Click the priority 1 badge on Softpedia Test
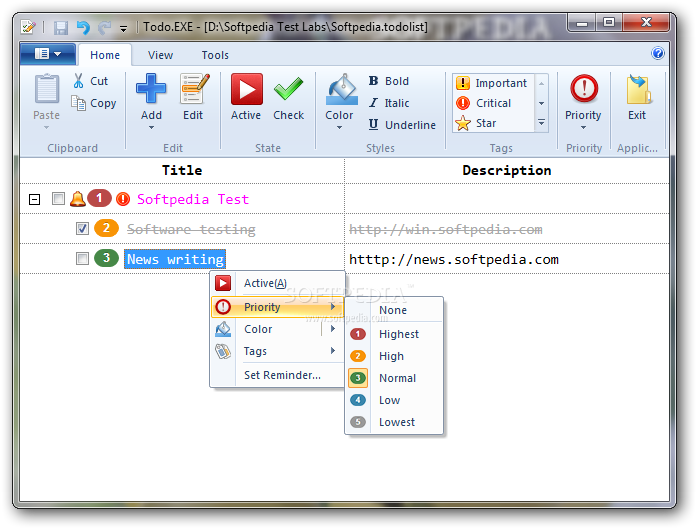 tap(99, 198)
